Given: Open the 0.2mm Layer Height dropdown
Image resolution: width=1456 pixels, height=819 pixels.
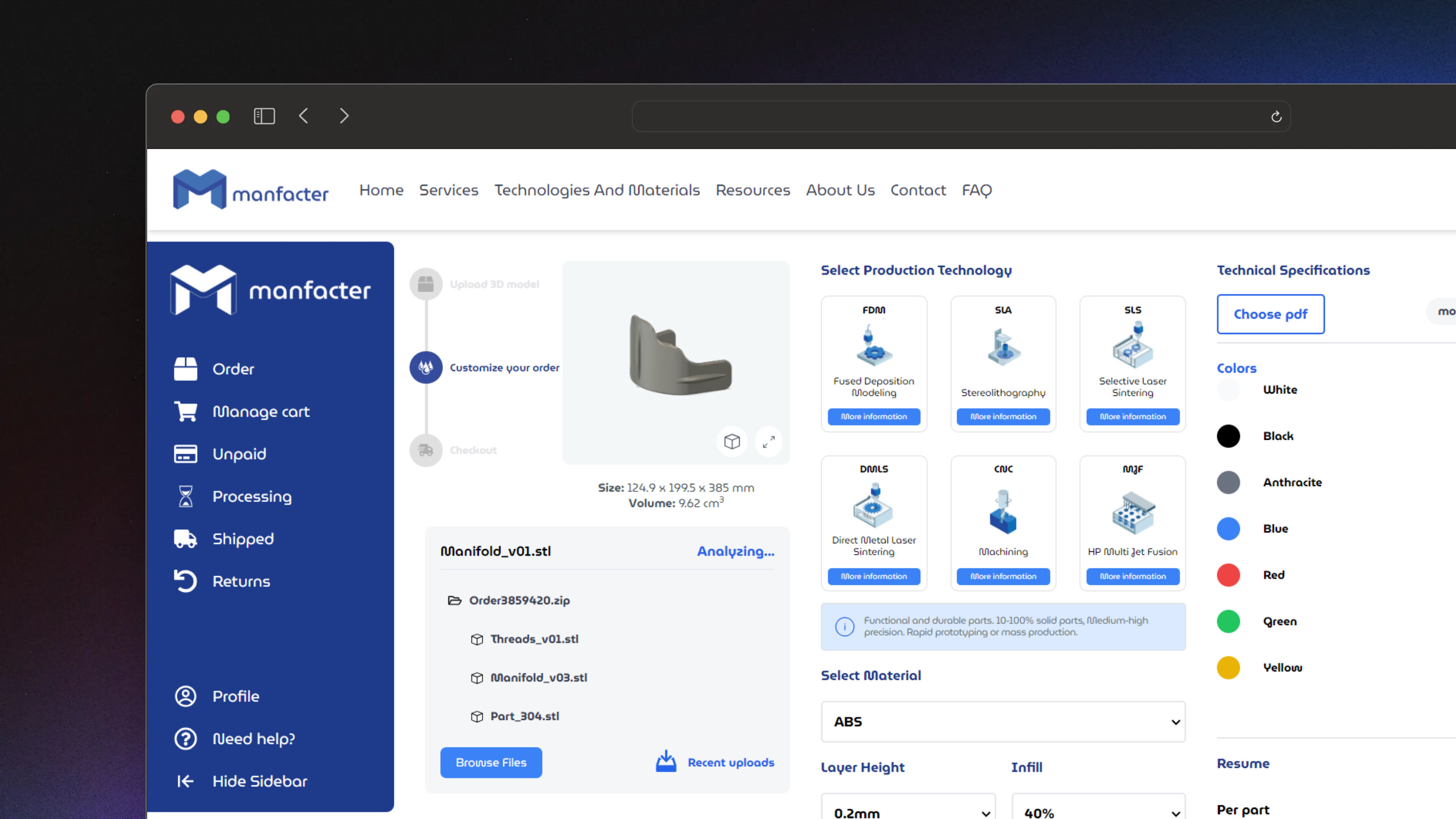Looking at the screenshot, I should point(908,807).
